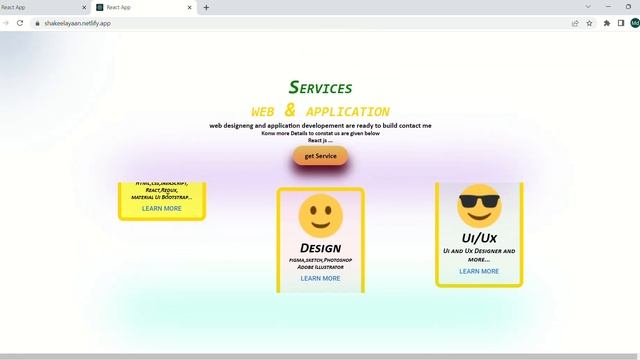Click the UI/UX card title
Viewport: 640px width, 360px height.
coord(479,238)
